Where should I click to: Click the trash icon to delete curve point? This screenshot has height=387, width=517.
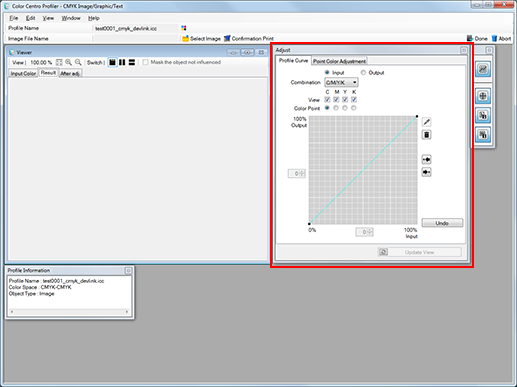pos(426,135)
